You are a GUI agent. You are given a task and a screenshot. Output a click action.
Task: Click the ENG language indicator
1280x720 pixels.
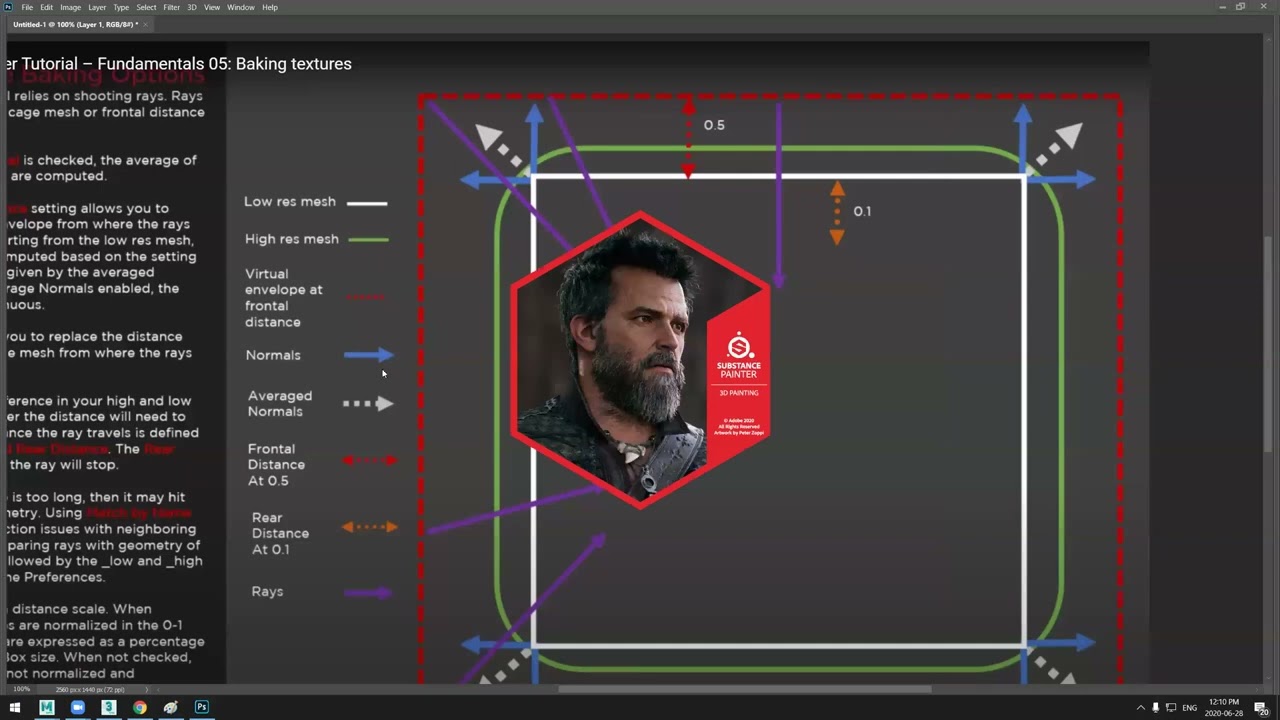click(x=1190, y=708)
